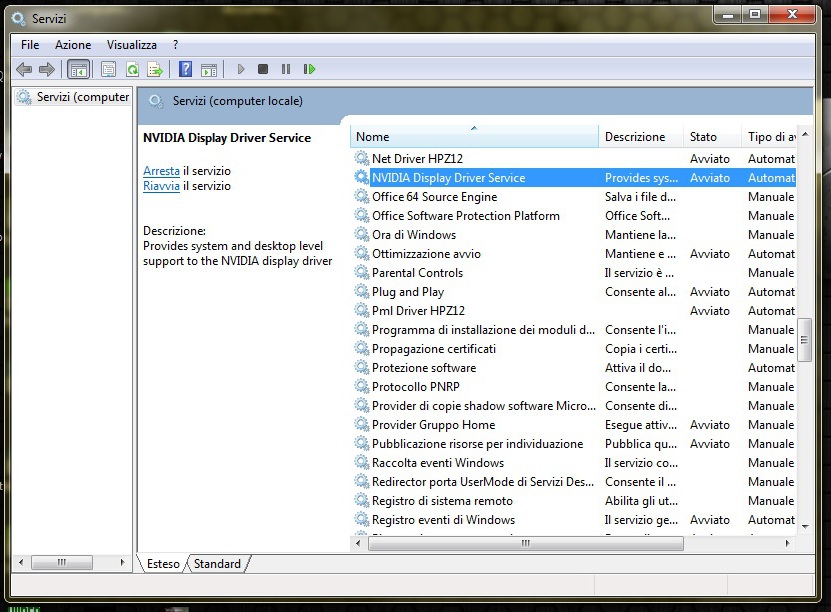
Task: Click the Arresta link to stop service
Action: [161, 171]
